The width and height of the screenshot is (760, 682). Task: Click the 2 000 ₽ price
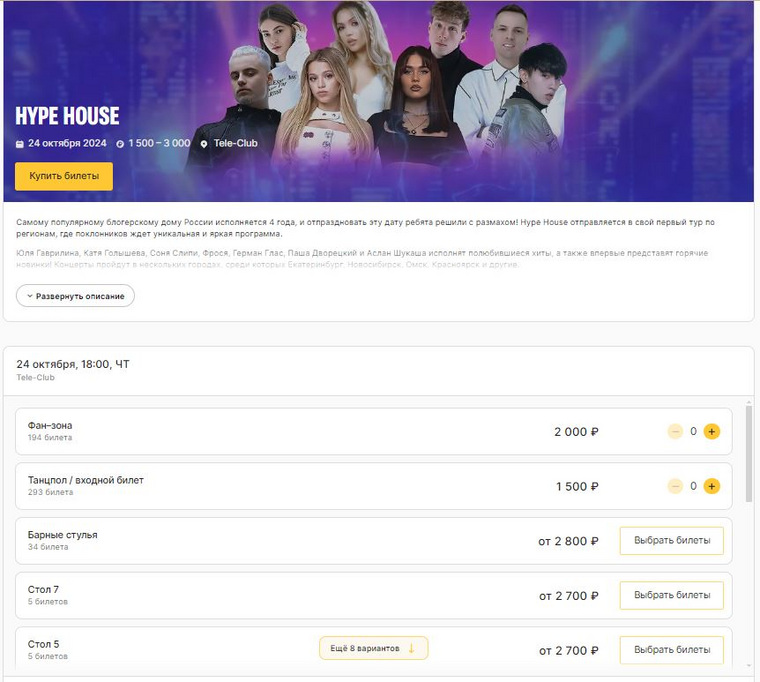coord(576,432)
